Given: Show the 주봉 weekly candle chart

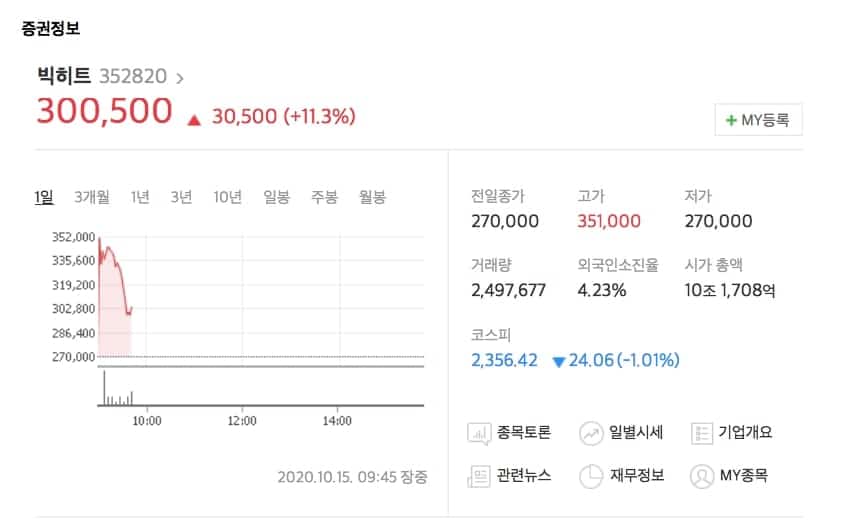Looking at the screenshot, I should coord(324,197).
